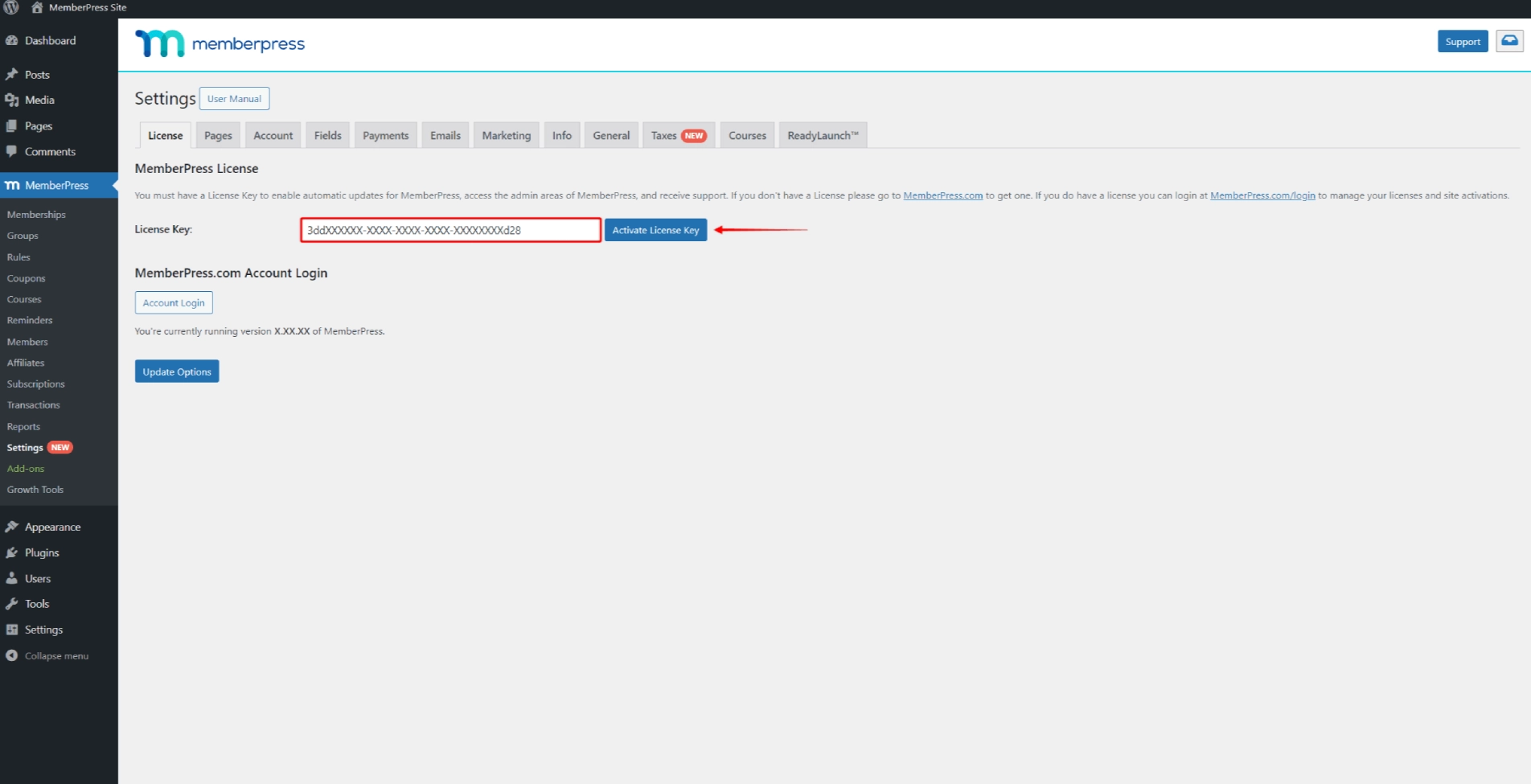
Task: Open the Fields tab
Action: pyautogui.click(x=328, y=135)
